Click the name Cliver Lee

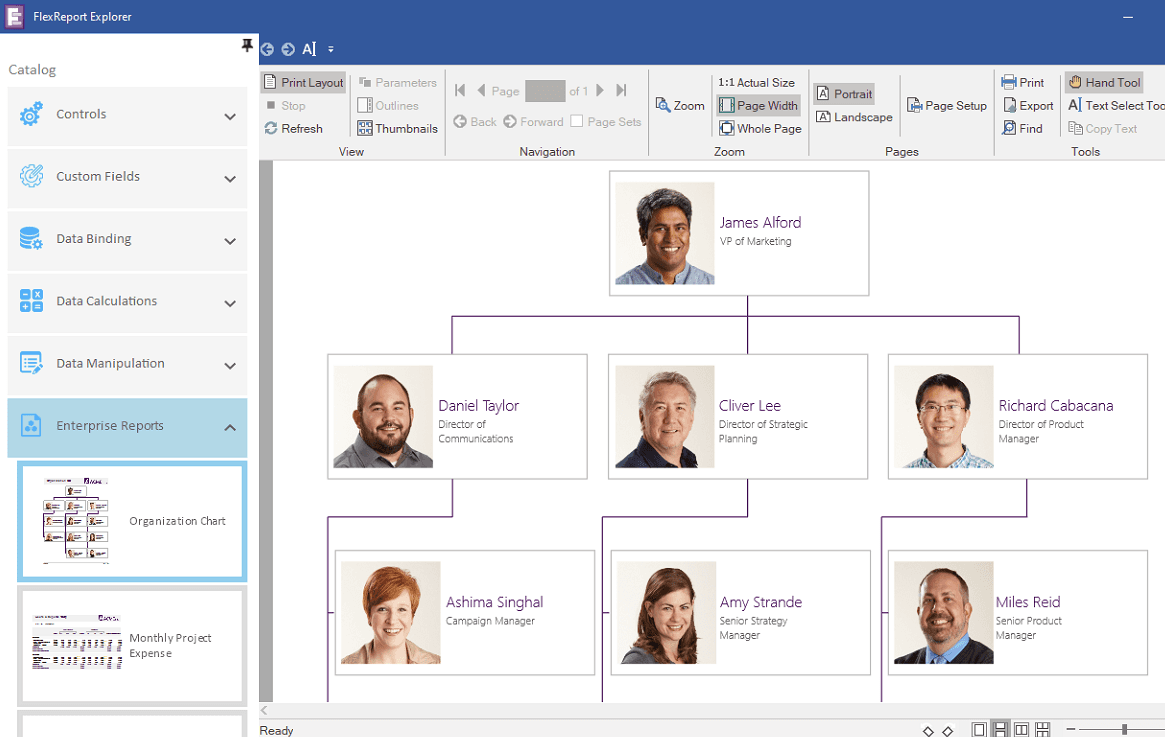750,406
